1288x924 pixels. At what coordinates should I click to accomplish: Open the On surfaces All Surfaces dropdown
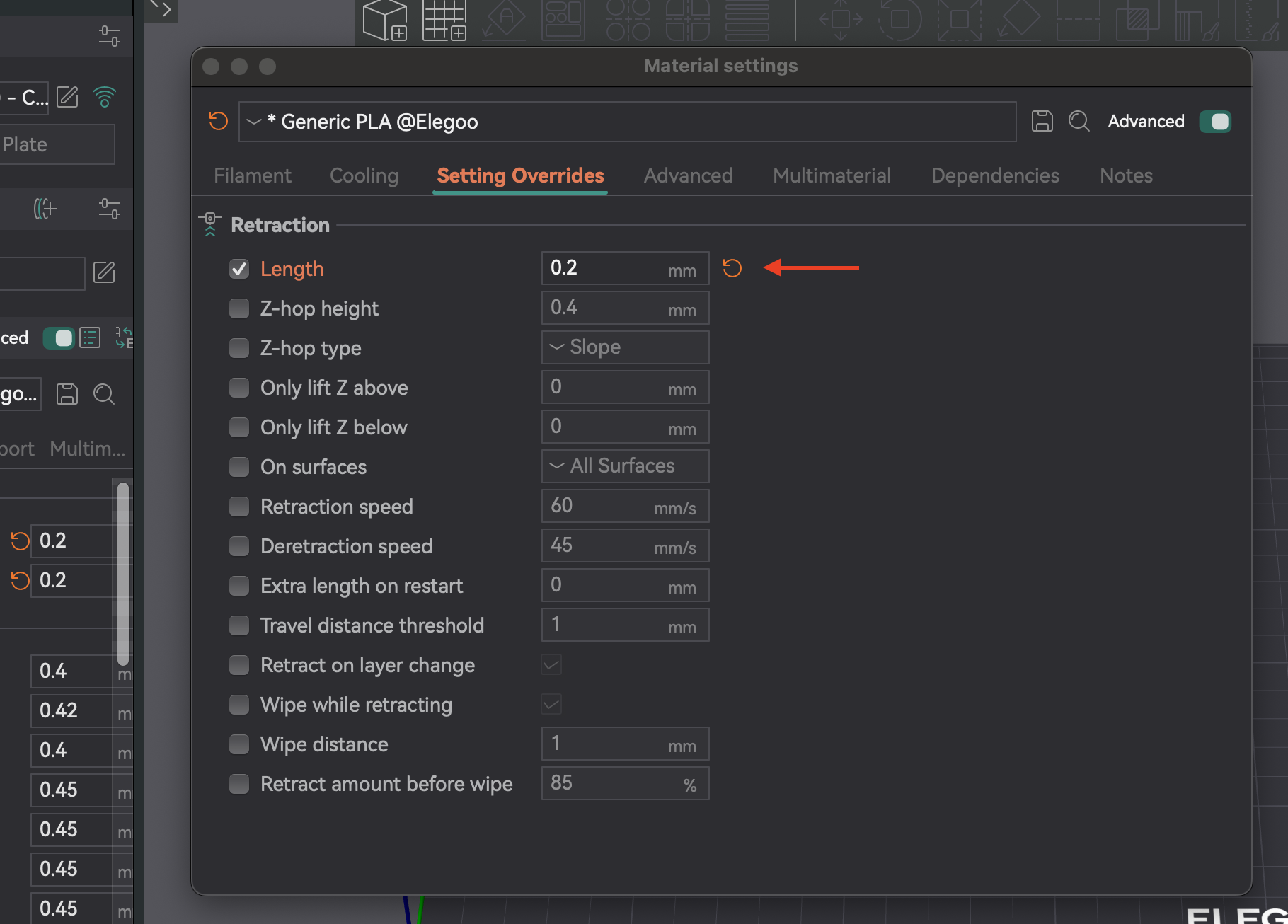(x=625, y=466)
